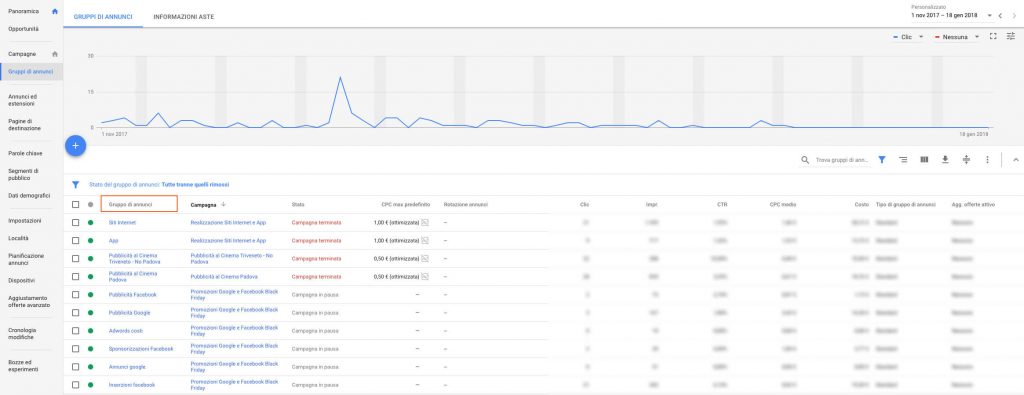Click green status dot of Inserzioni facebook row

pos(90,385)
